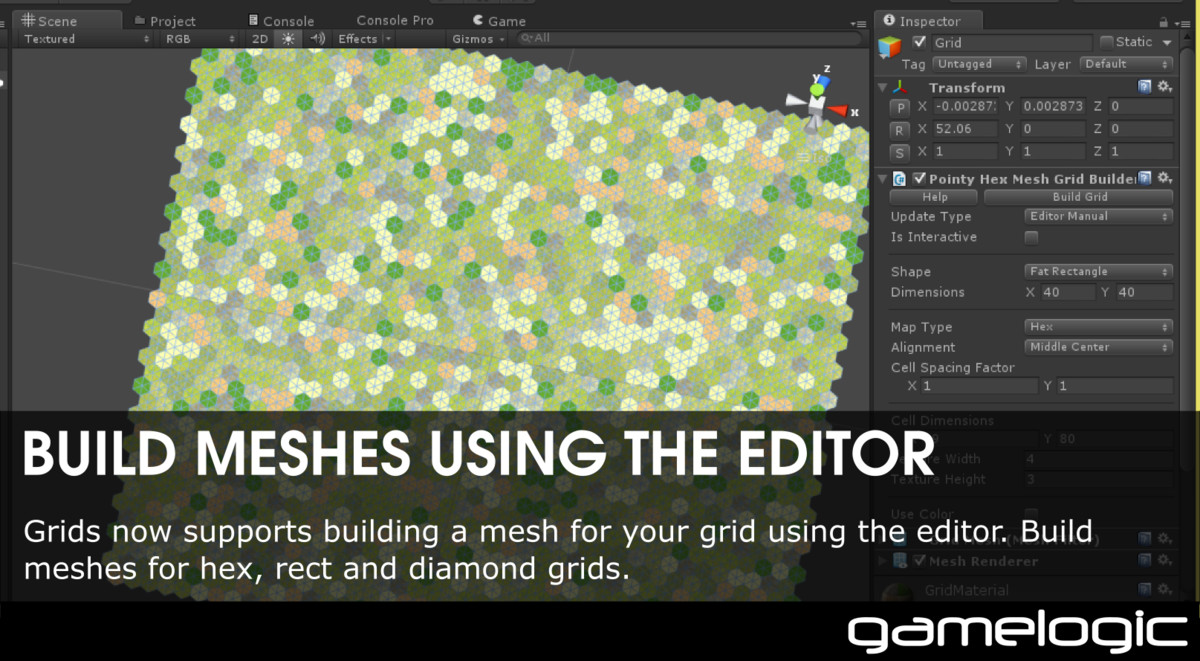Open the Tag dropdown Untagged

(x=979, y=64)
